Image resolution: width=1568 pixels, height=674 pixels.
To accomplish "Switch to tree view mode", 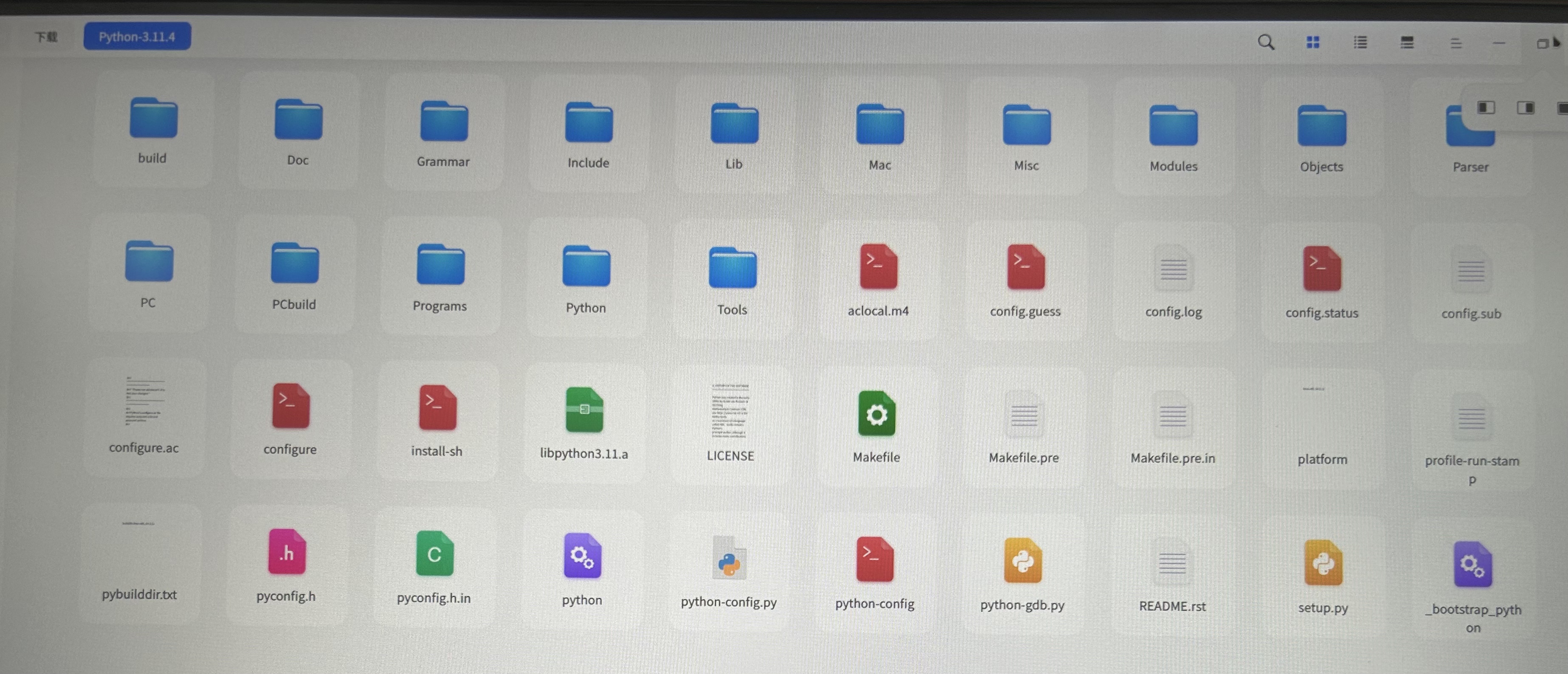I will [x=1407, y=42].
